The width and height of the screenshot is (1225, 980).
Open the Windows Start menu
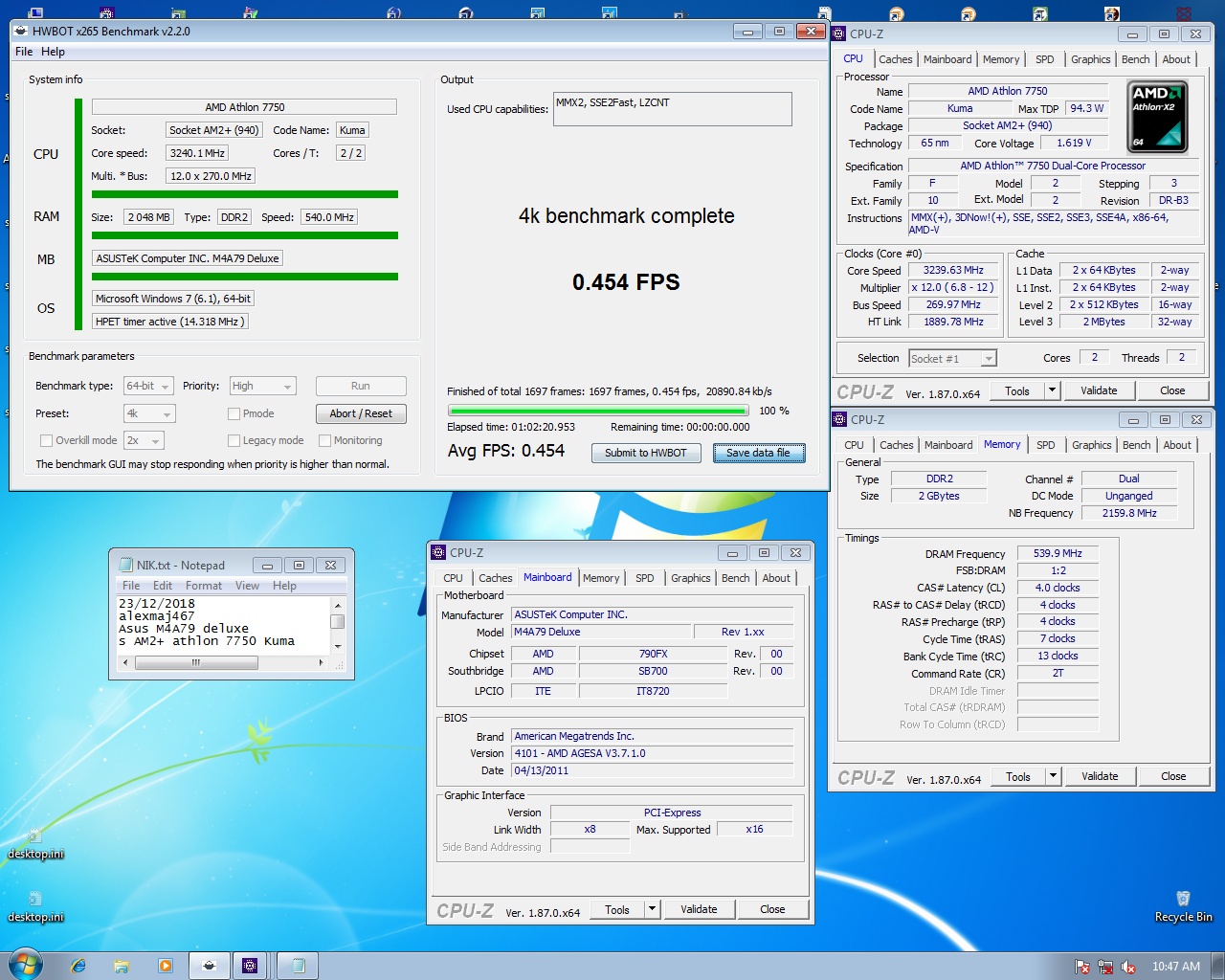click(x=25, y=965)
